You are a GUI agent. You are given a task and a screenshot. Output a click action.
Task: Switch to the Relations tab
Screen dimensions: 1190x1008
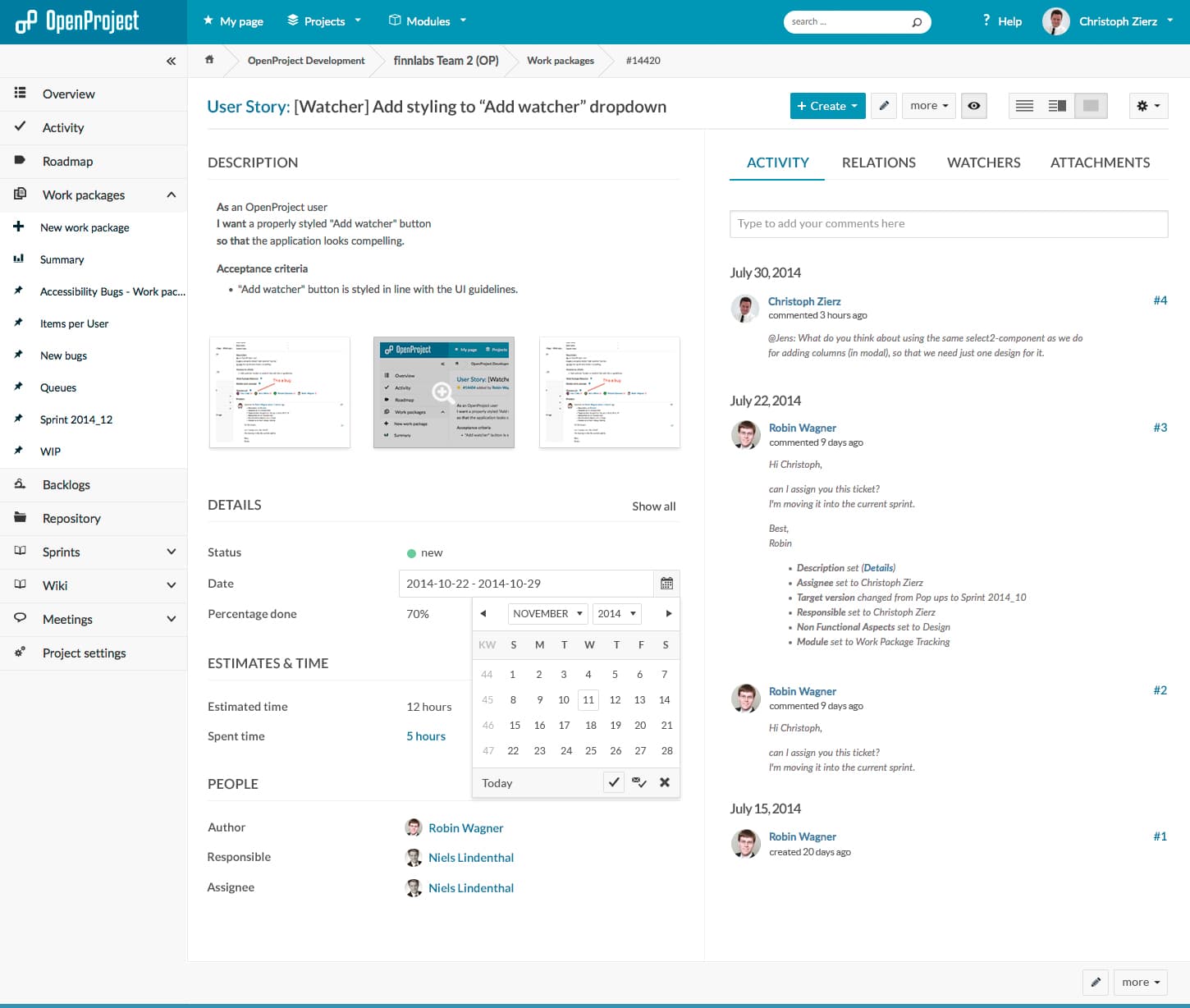[878, 163]
